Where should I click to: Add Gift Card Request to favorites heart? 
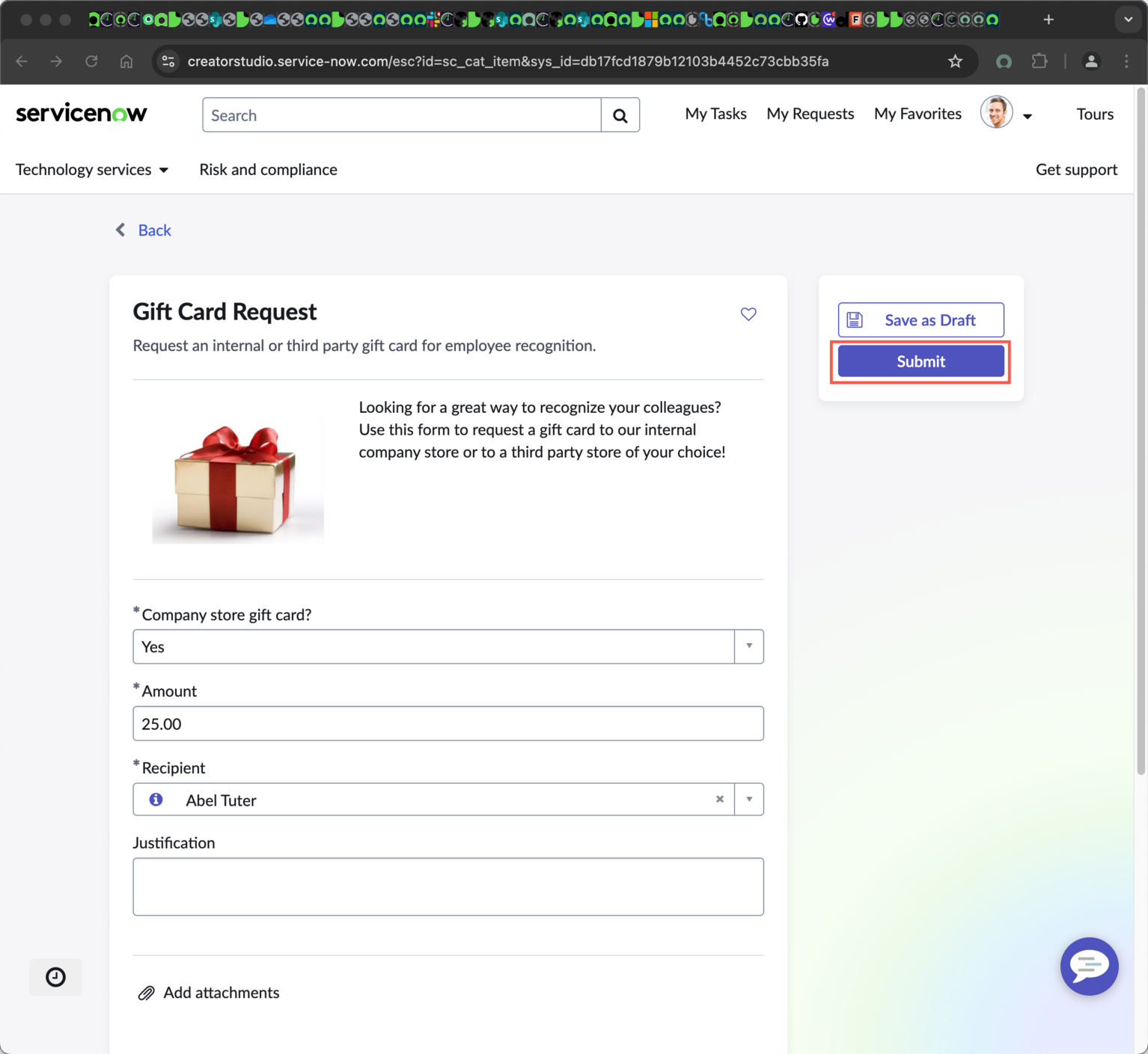tap(748, 314)
